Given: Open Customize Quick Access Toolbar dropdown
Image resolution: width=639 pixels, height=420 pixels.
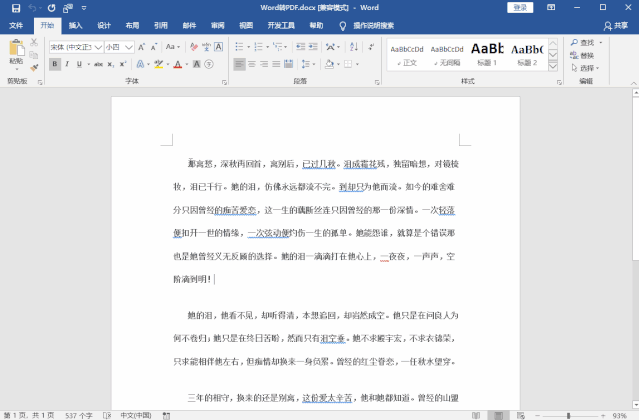Looking at the screenshot, I should (84, 8).
